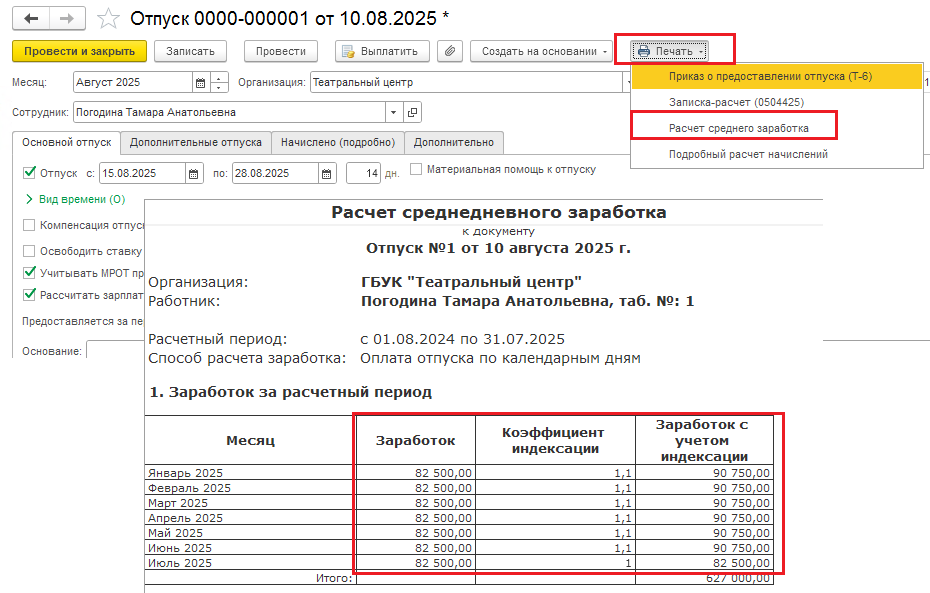The height and width of the screenshot is (593, 930).
Task: Click the Май 2025 row label
Action: tap(176, 533)
